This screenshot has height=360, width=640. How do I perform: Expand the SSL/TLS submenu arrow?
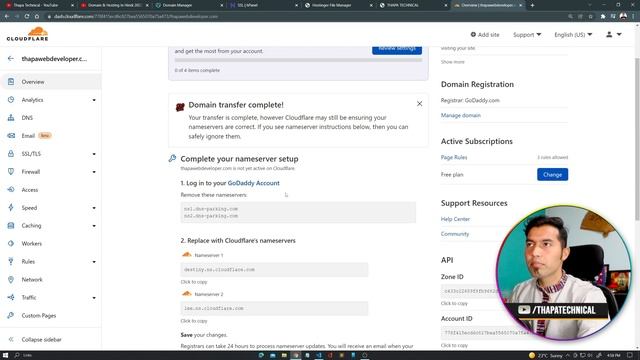pos(94,154)
